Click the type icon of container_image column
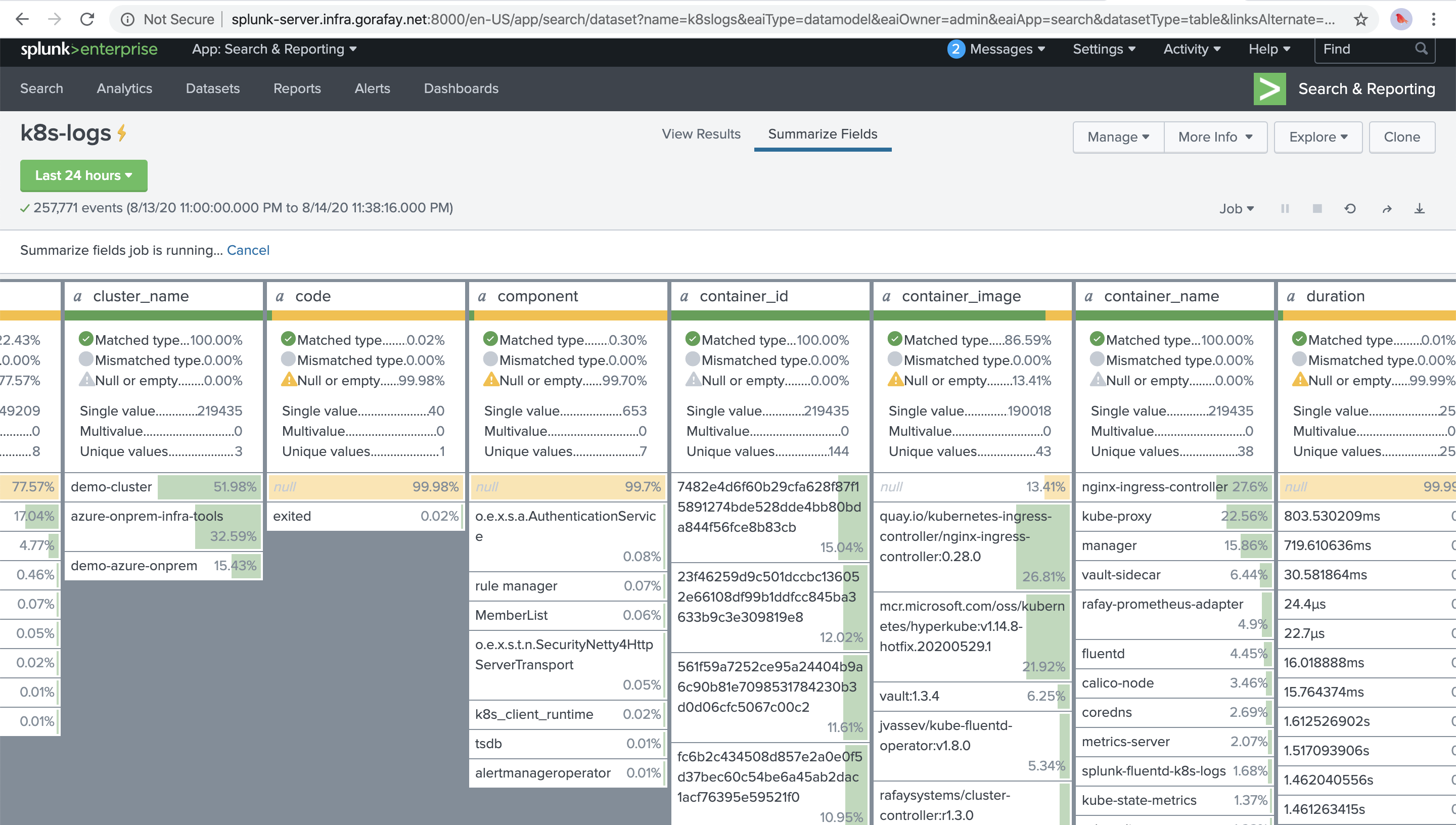The image size is (1456, 825). 886,296
